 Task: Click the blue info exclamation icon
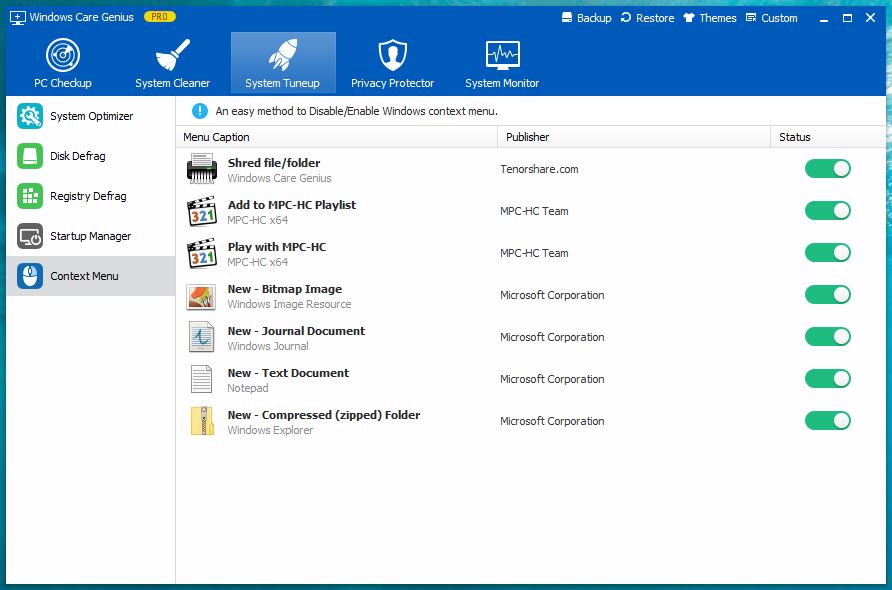pyautogui.click(x=200, y=111)
